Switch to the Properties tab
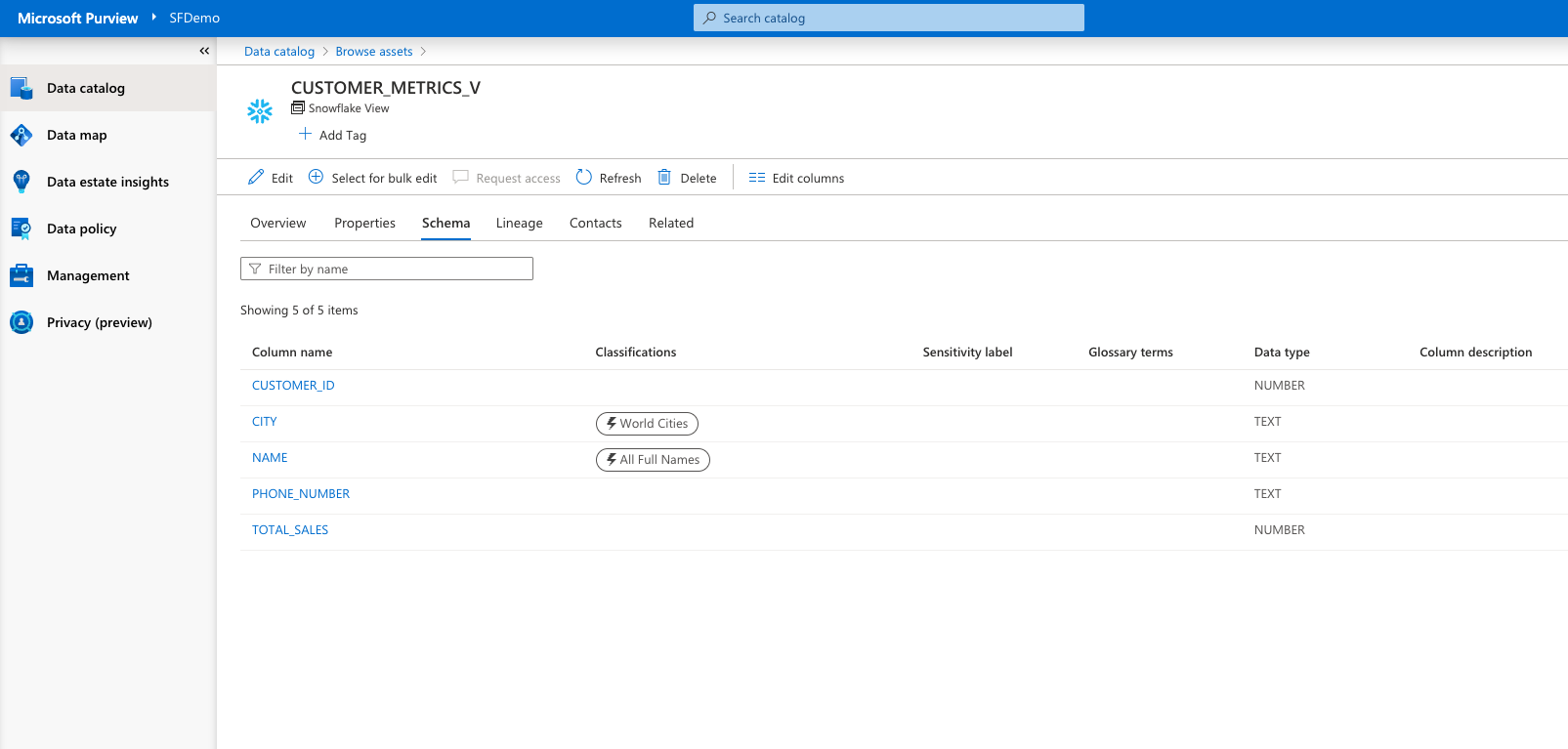 pos(364,223)
